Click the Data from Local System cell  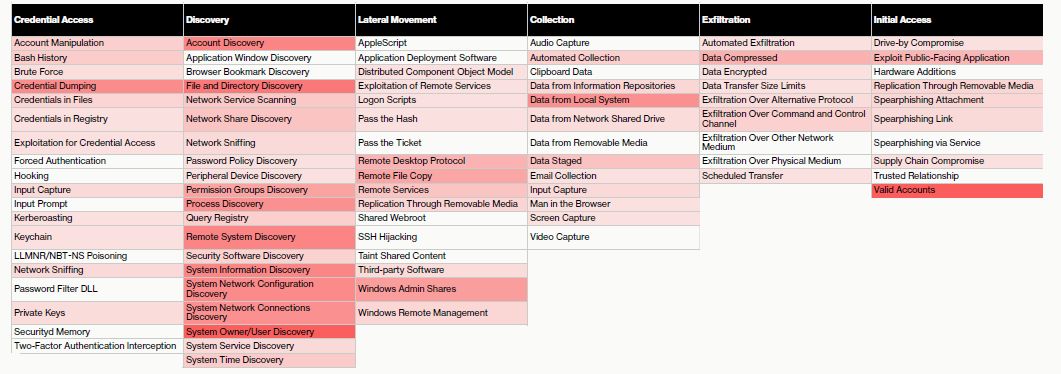pyautogui.click(x=613, y=100)
